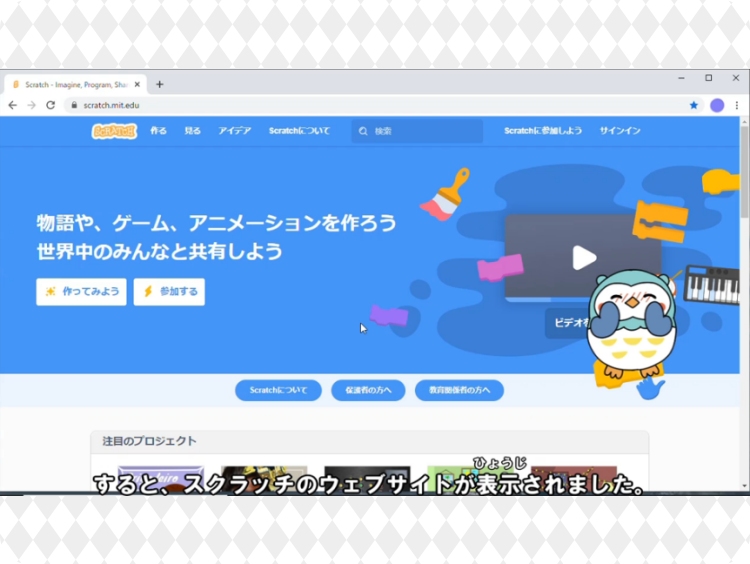This screenshot has height=564, width=750.
Task: Reload the Scratch page
Action: pos(51,105)
